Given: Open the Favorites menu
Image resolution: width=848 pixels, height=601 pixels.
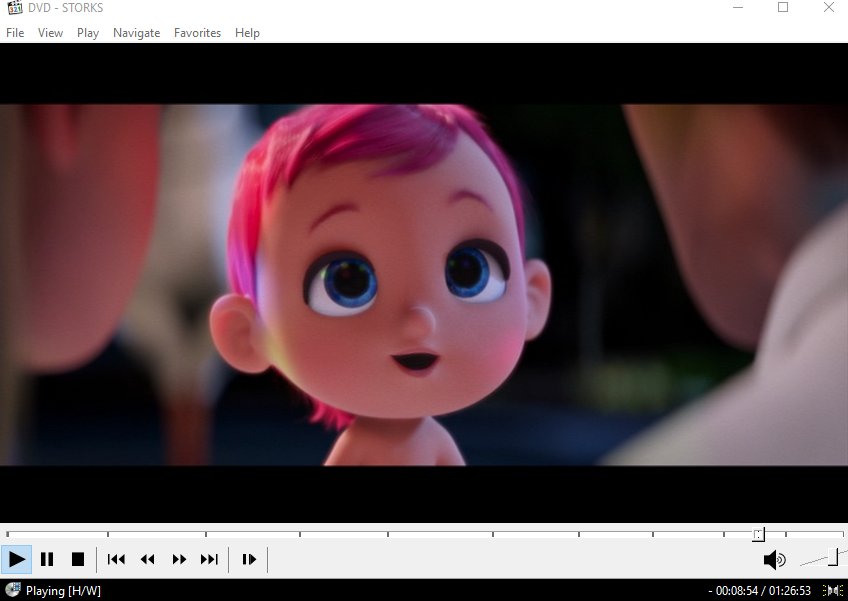Looking at the screenshot, I should 197,33.
